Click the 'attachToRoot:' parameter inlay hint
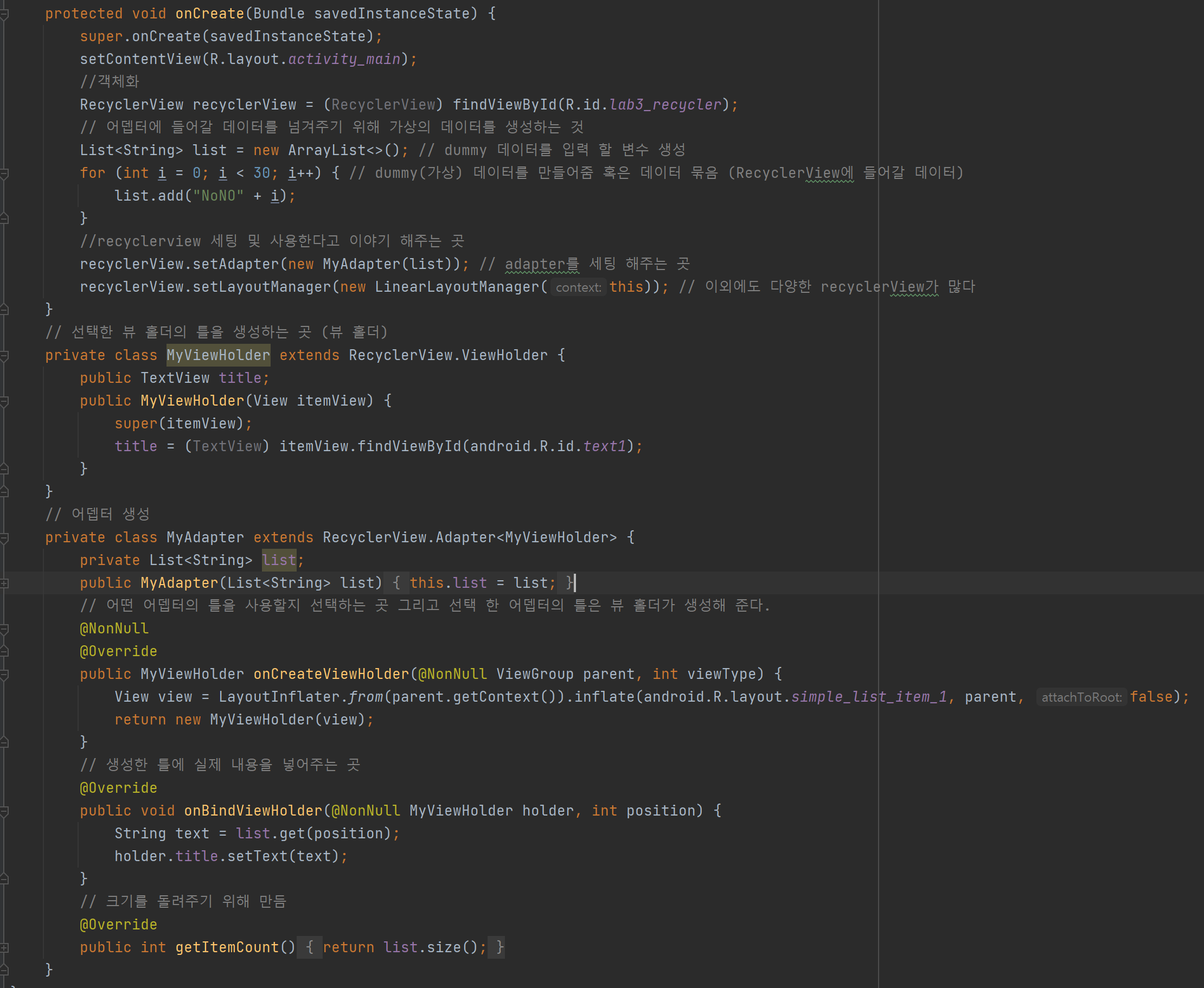This screenshot has width=1204, height=988. point(1081,697)
